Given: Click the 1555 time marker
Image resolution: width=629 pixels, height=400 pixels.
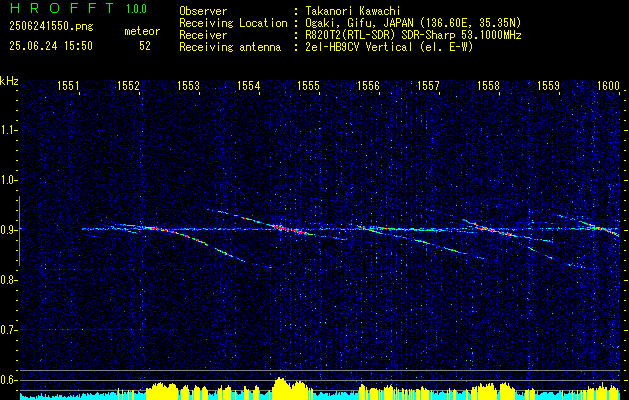Looking at the screenshot, I should pyautogui.click(x=308, y=85).
